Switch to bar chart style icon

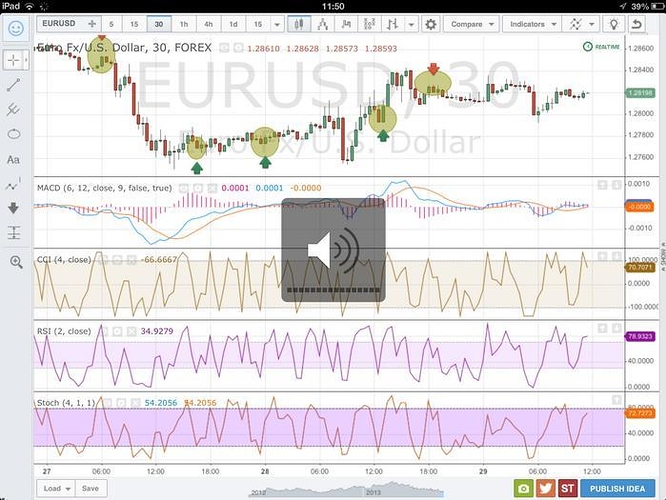tap(346, 24)
